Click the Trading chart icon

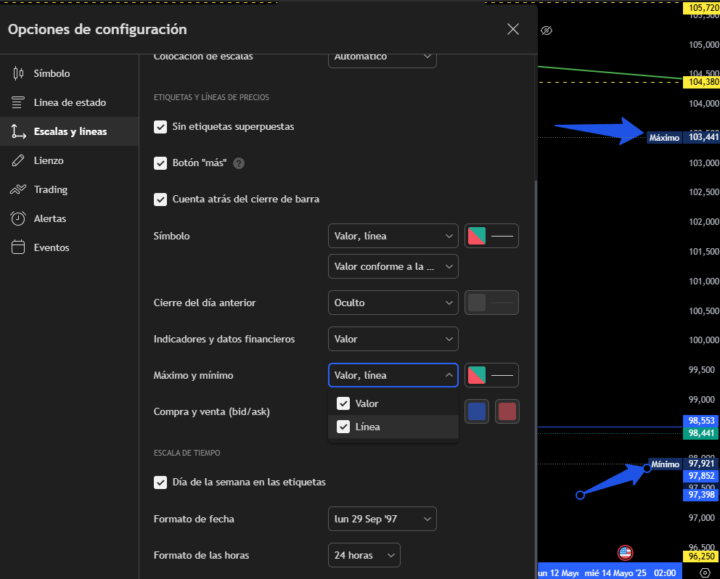pos(17,189)
